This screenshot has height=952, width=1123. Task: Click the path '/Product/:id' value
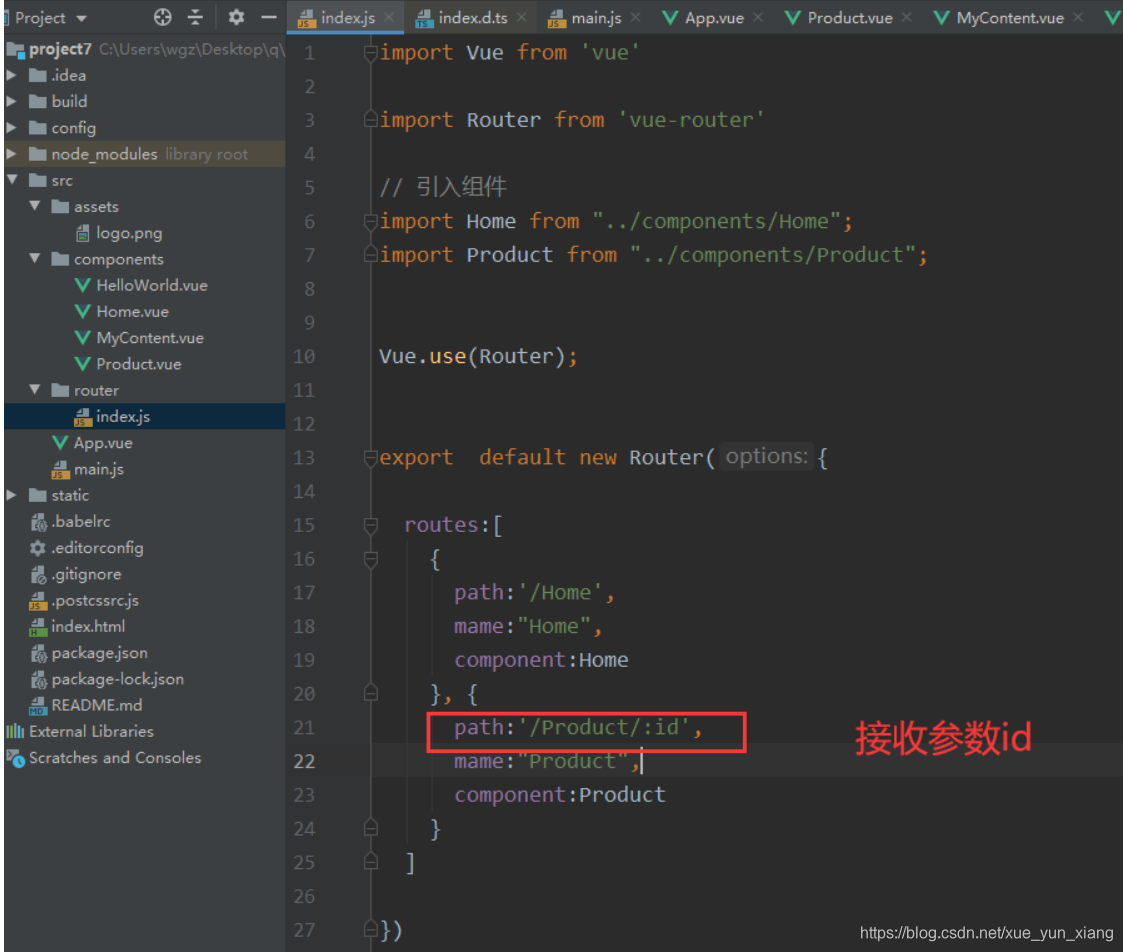point(606,727)
